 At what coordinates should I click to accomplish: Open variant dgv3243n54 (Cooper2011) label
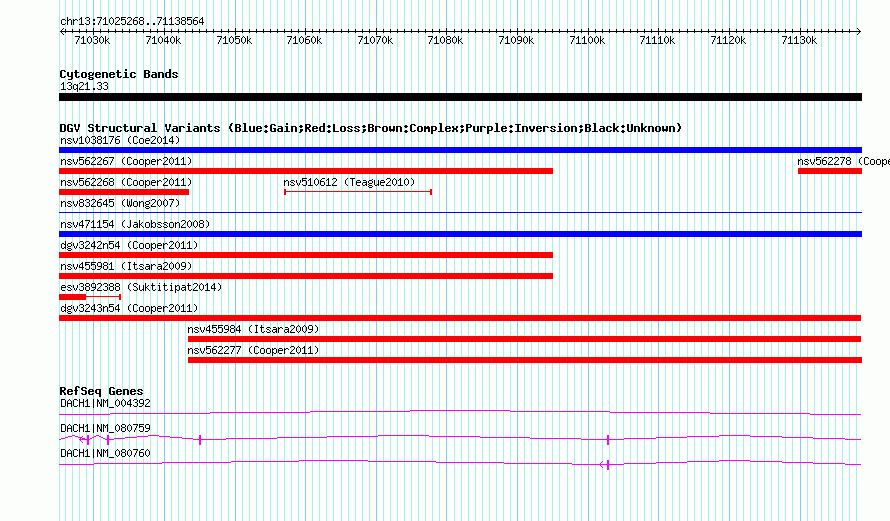129,308
